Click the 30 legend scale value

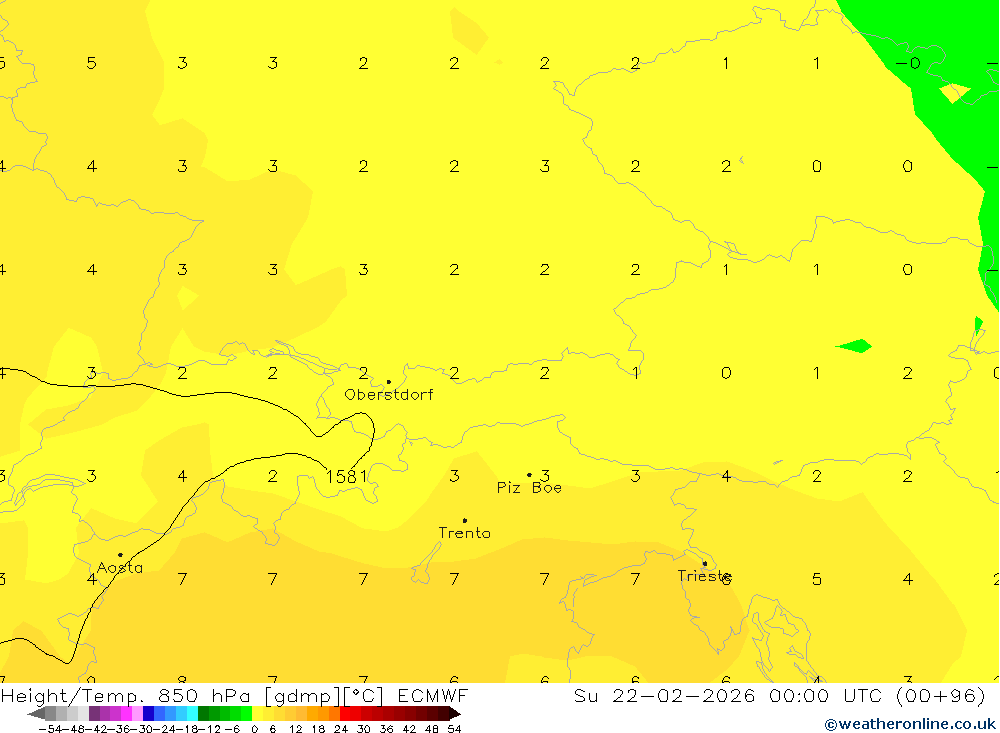364,729
